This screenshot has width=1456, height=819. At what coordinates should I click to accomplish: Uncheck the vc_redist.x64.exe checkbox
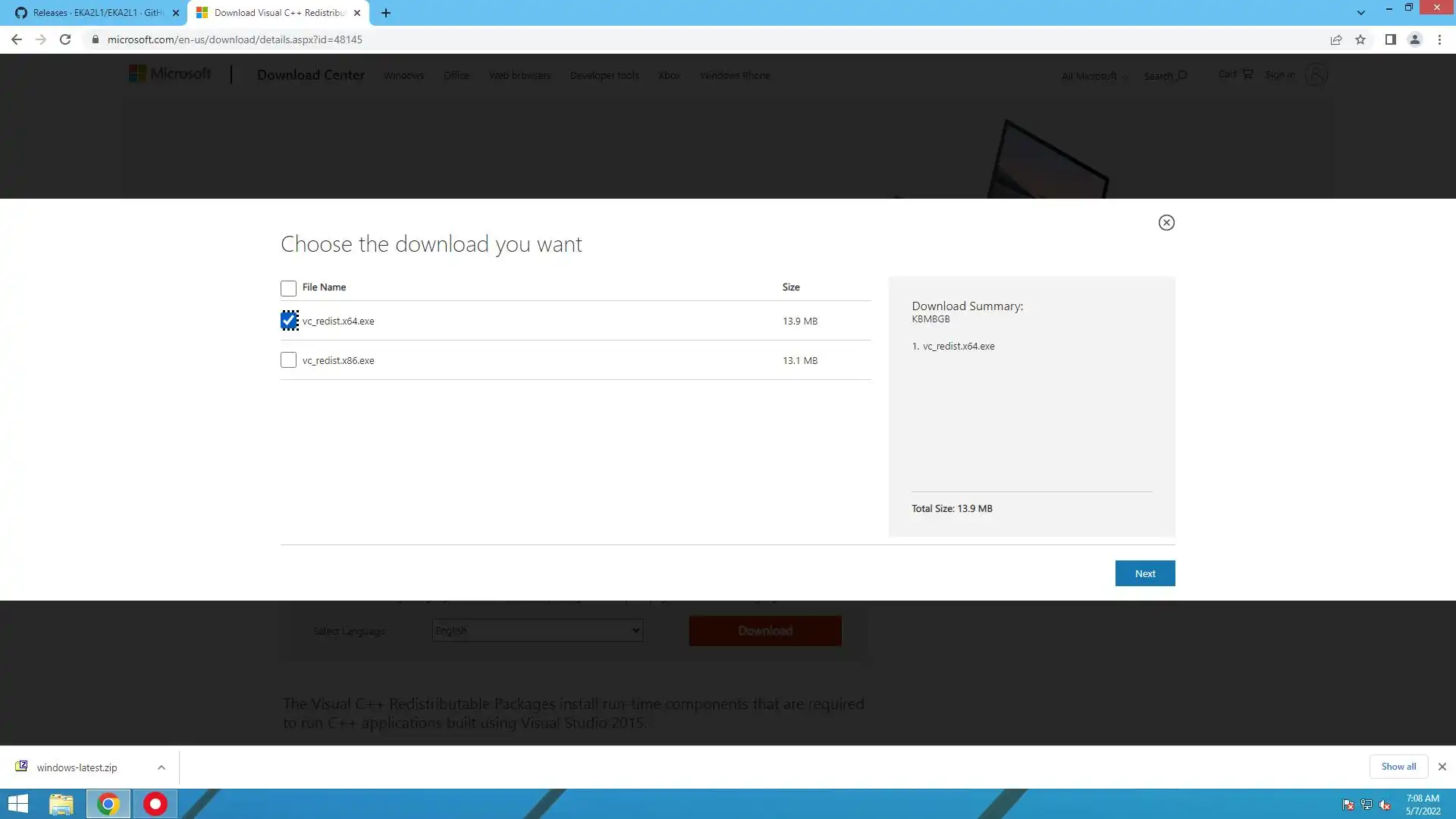(x=289, y=321)
